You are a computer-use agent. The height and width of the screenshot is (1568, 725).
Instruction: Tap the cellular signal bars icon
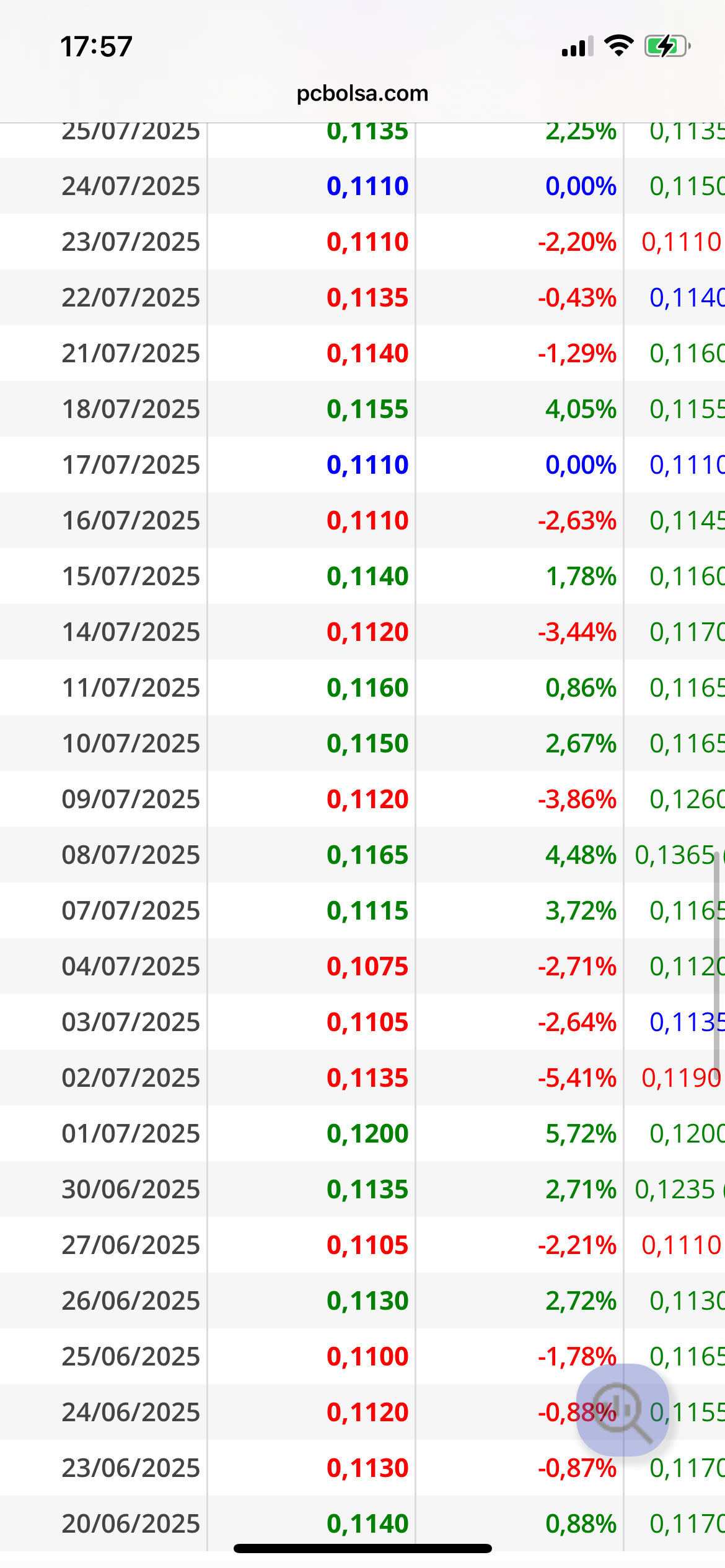(x=577, y=46)
